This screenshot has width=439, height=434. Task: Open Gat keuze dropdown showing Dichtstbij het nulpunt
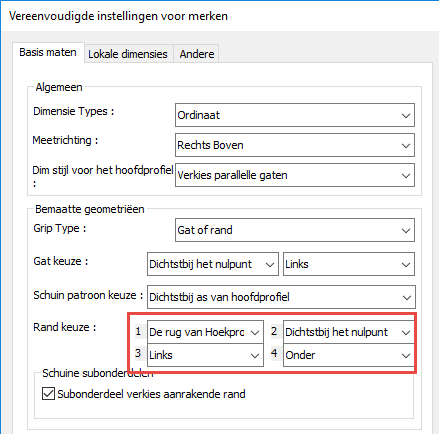click(x=213, y=264)
